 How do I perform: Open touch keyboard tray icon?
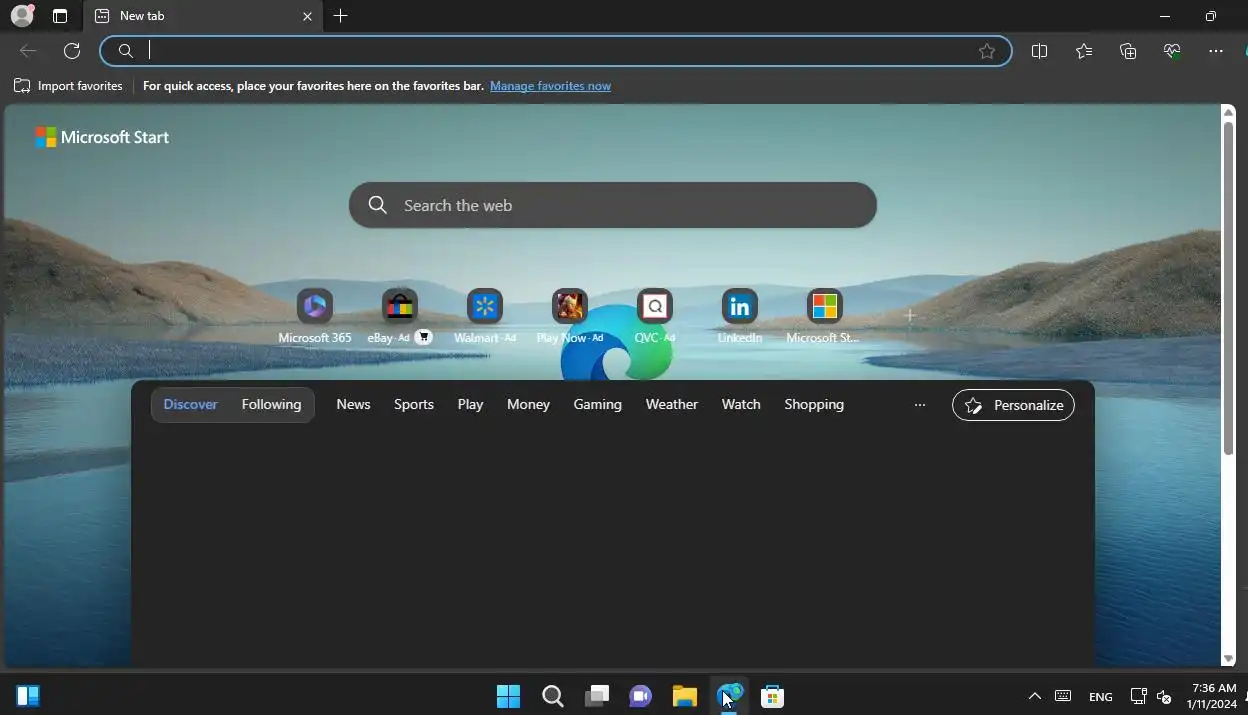pyautogui.click(x=1063, y=696)
